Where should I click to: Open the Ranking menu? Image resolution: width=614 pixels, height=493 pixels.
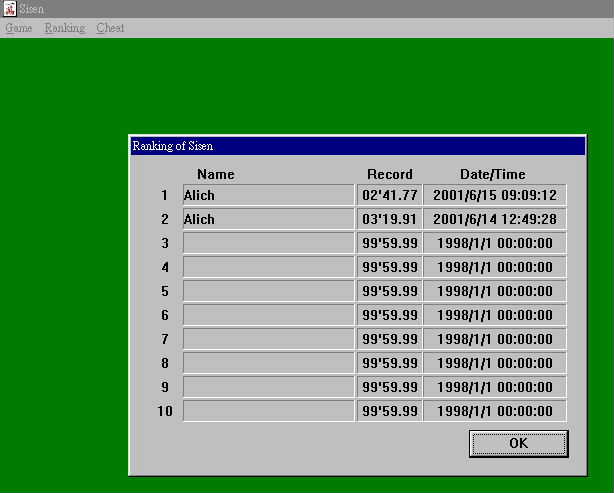click(x=64, y=28)
